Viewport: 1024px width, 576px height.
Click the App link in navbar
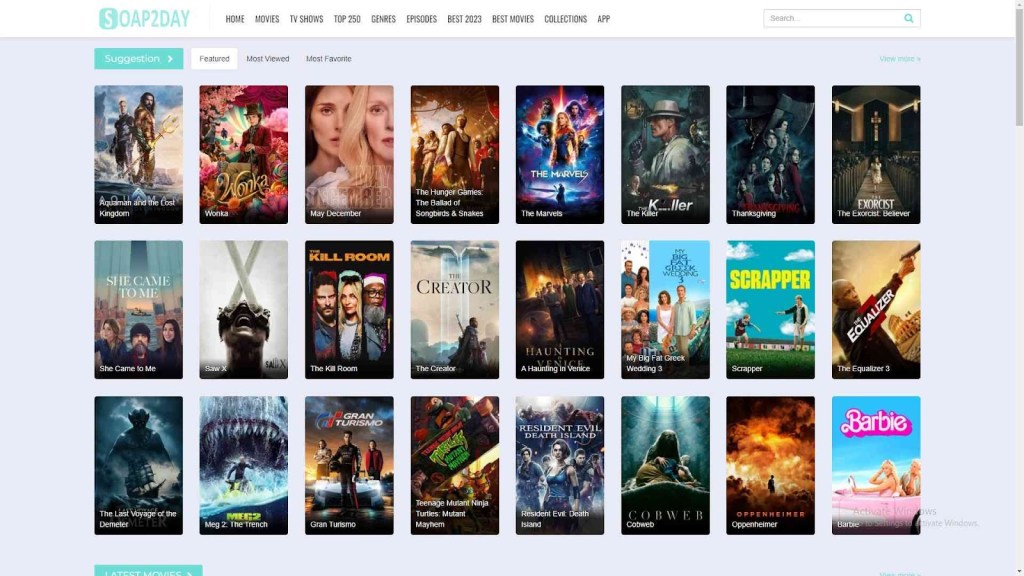(x=604, y=19)
